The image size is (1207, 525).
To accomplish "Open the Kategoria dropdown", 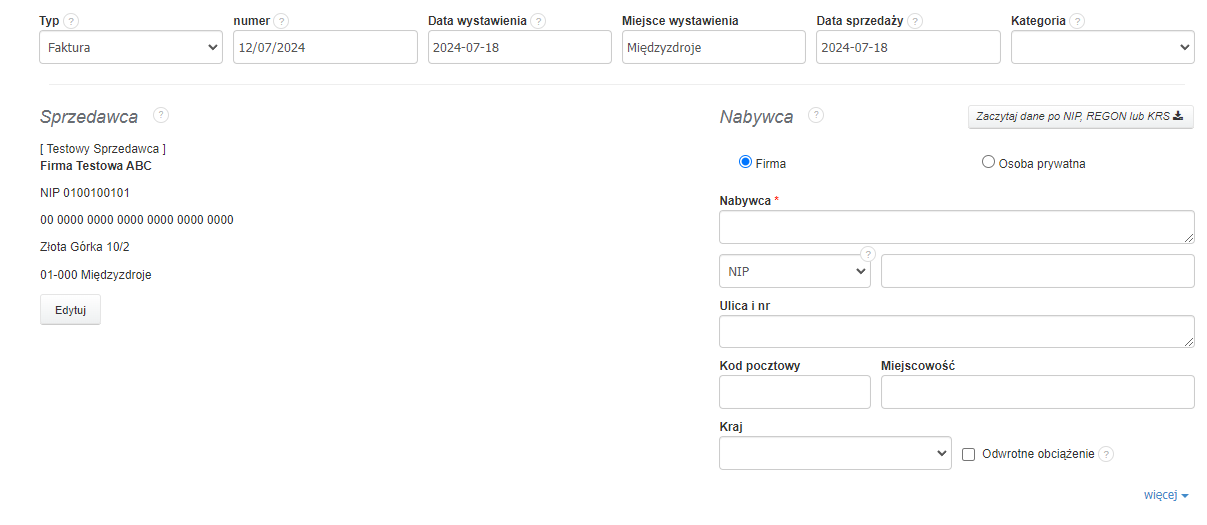I will (x=1102, y=47).
